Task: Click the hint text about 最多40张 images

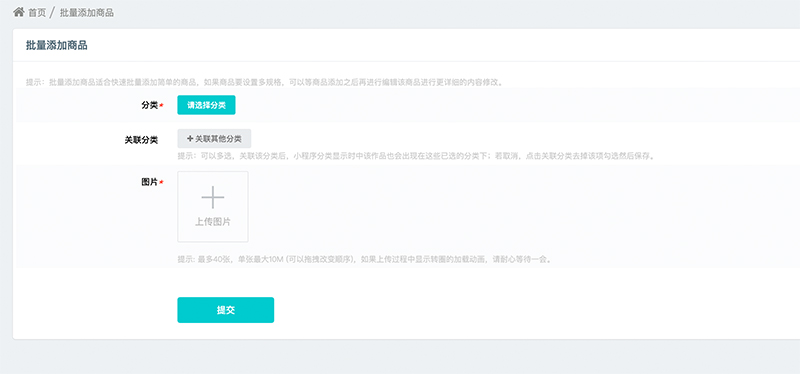Action: point(364,259)
